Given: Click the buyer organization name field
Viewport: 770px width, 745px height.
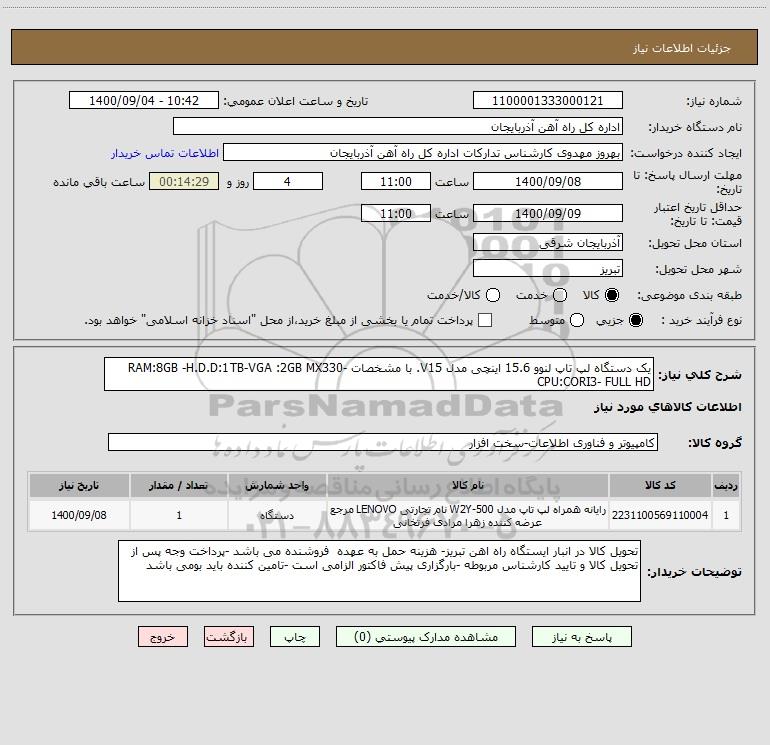Looking at the screenshot, I should 398,126.
